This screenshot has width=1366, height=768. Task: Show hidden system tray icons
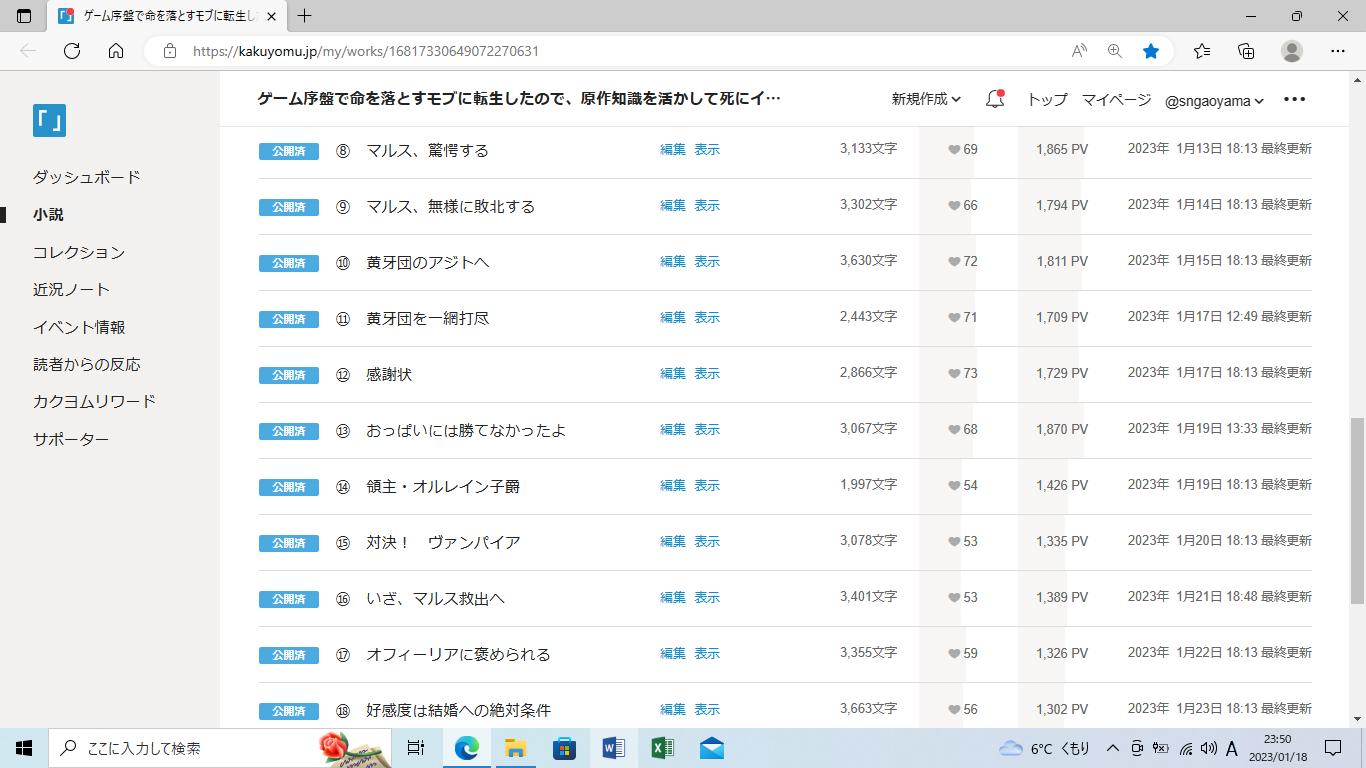click(x=1112, y=748)
